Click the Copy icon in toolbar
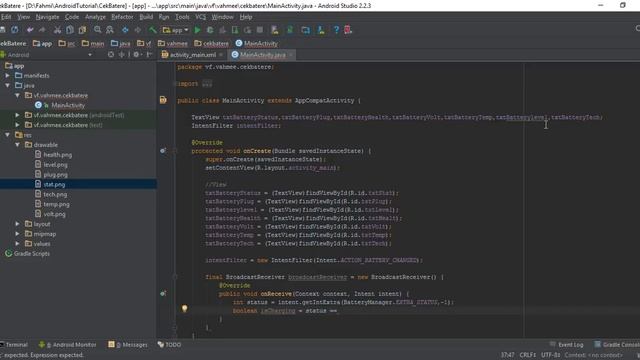640x360 pixels. 70,30
